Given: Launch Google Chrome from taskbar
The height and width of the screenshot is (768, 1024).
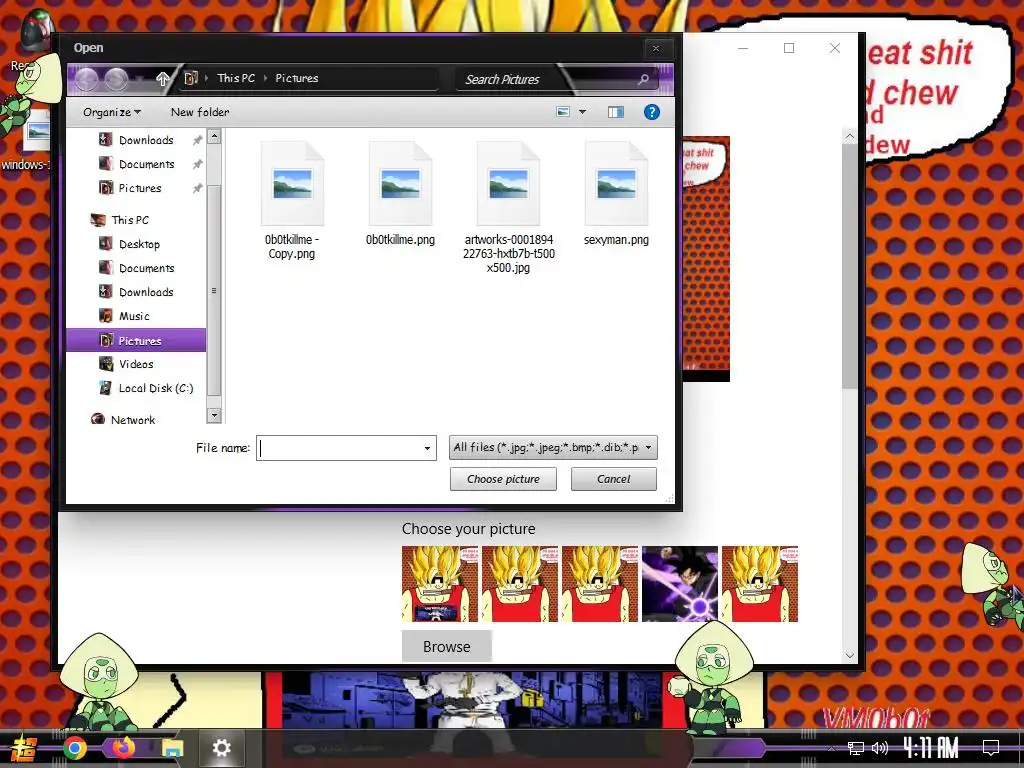Looking at the screenshot, I should 75,748.
